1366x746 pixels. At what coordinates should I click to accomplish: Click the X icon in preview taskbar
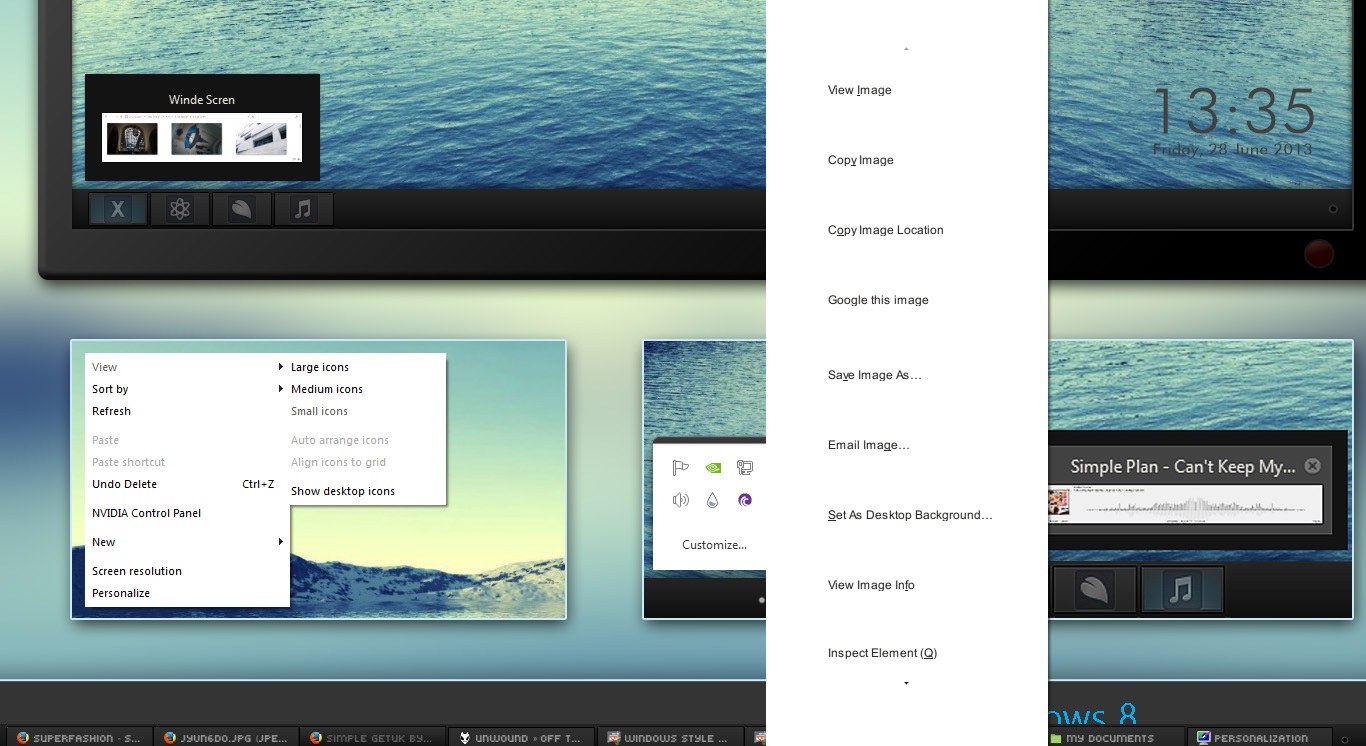tap(118, 209)
